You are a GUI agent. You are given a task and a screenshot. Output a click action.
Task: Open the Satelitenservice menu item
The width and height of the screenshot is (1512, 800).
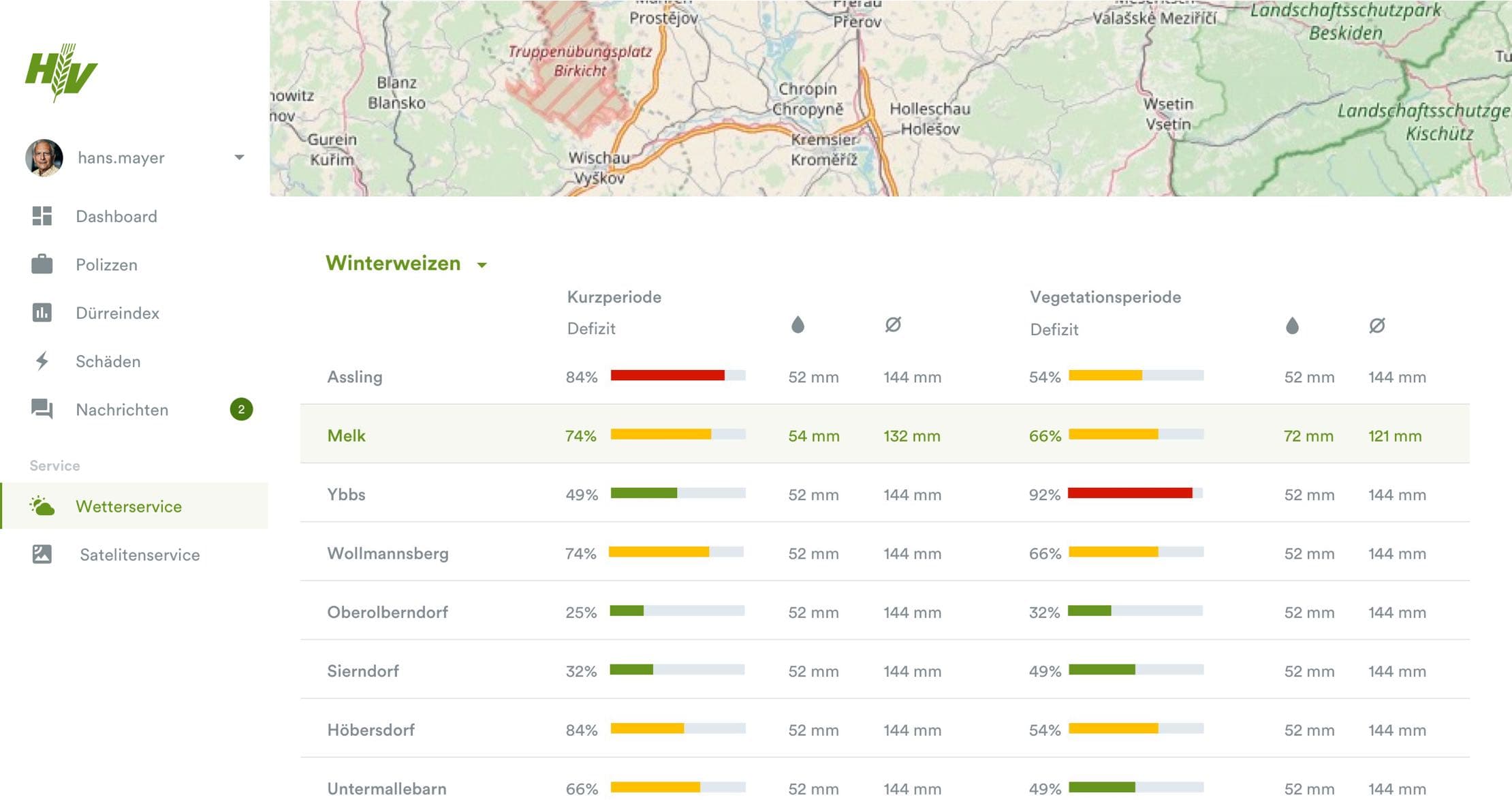pos(140,555)
